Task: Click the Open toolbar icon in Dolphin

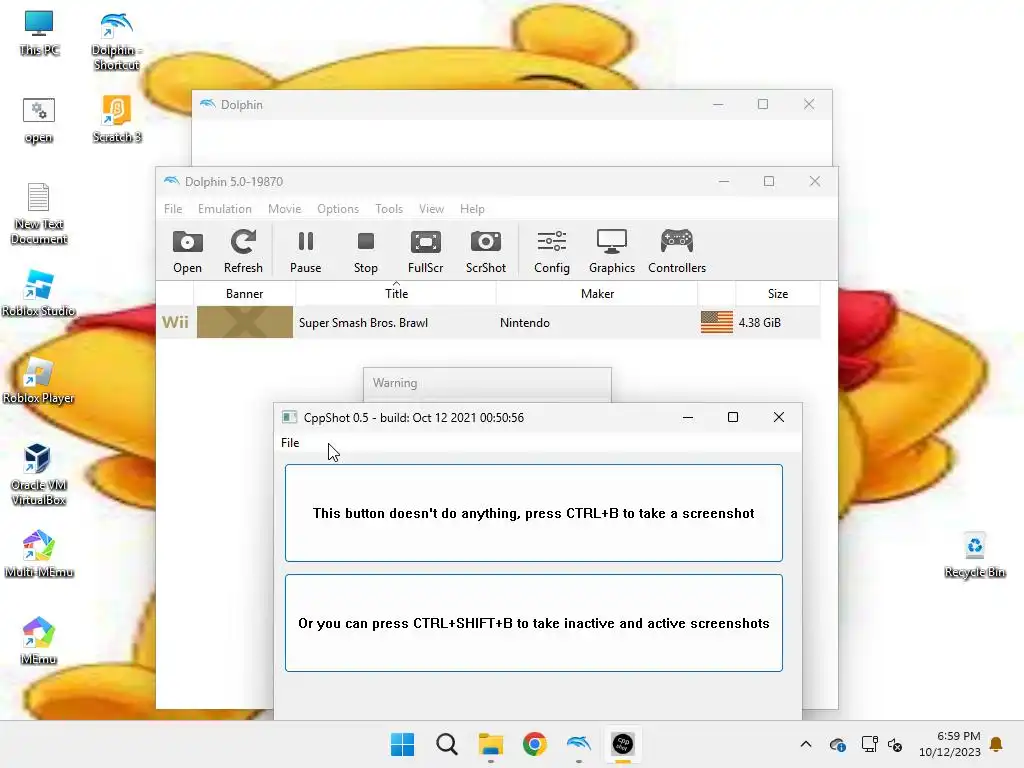Action: (x=187, y=251)
